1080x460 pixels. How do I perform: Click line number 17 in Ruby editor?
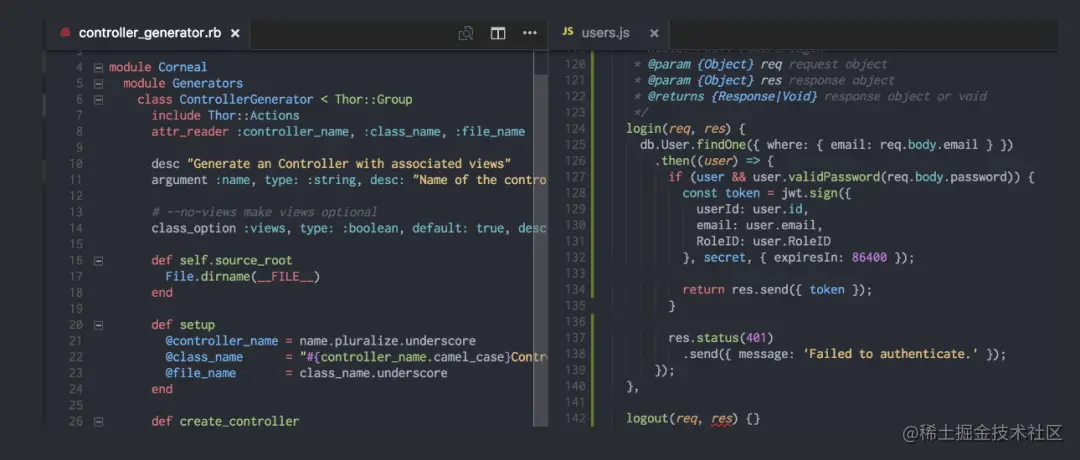tap(76, 277)
